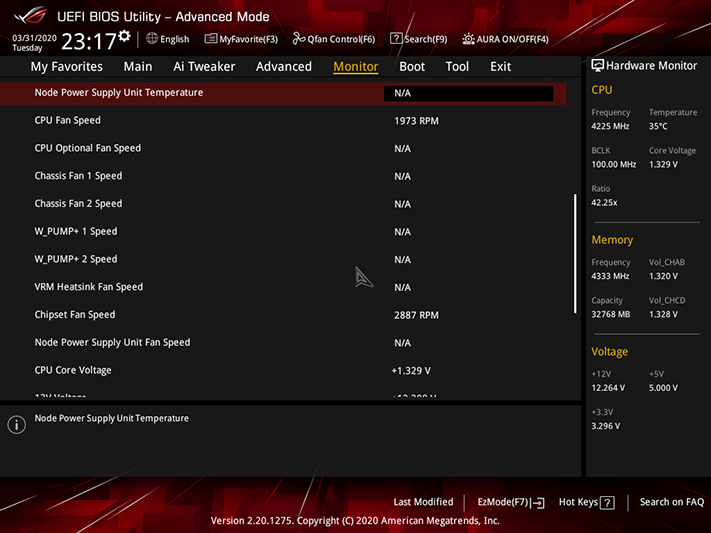Open MyFavorite(F3) menu

(x=241, y=39)
